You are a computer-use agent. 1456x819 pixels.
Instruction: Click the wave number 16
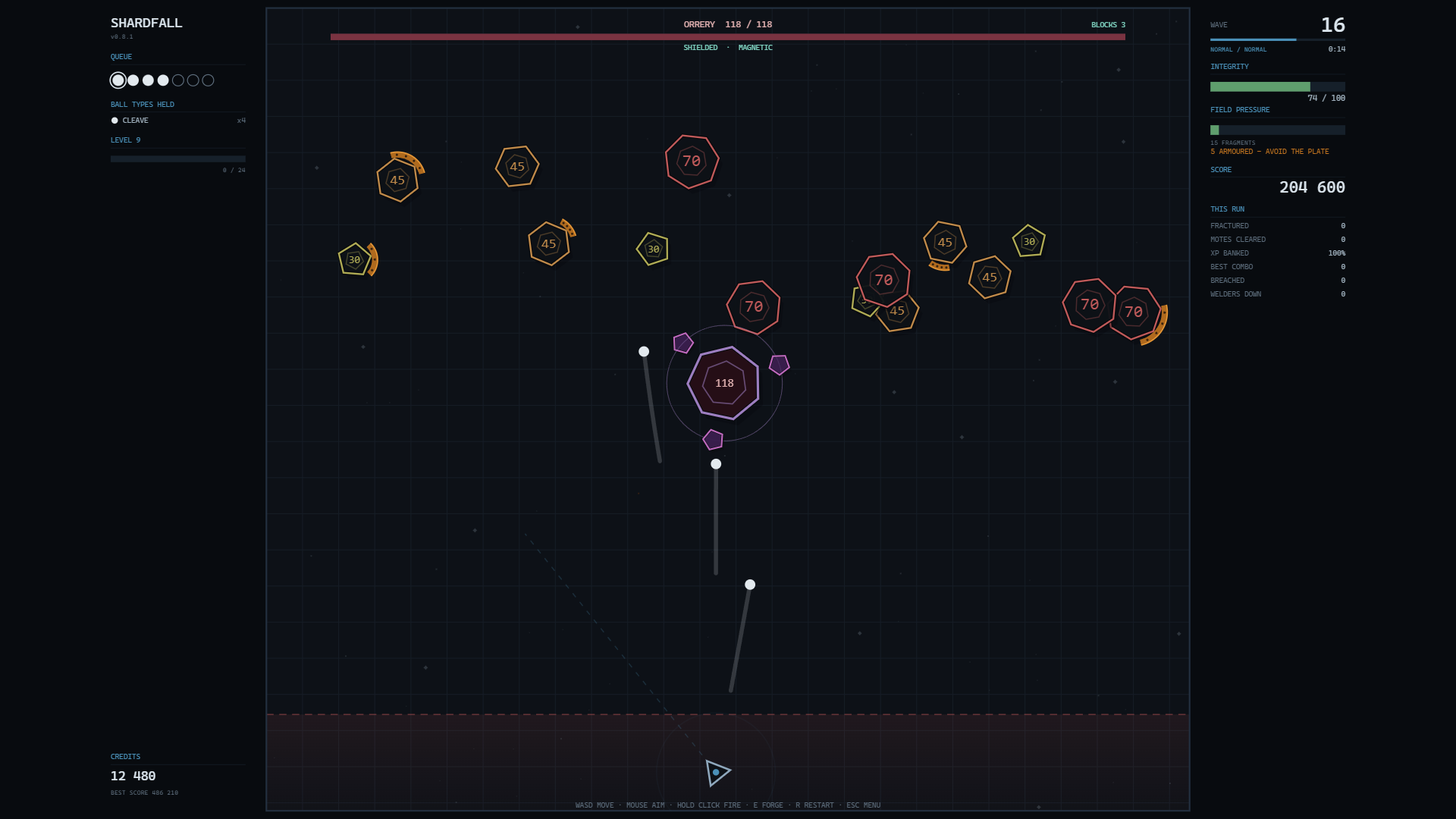click(1332, 25)
